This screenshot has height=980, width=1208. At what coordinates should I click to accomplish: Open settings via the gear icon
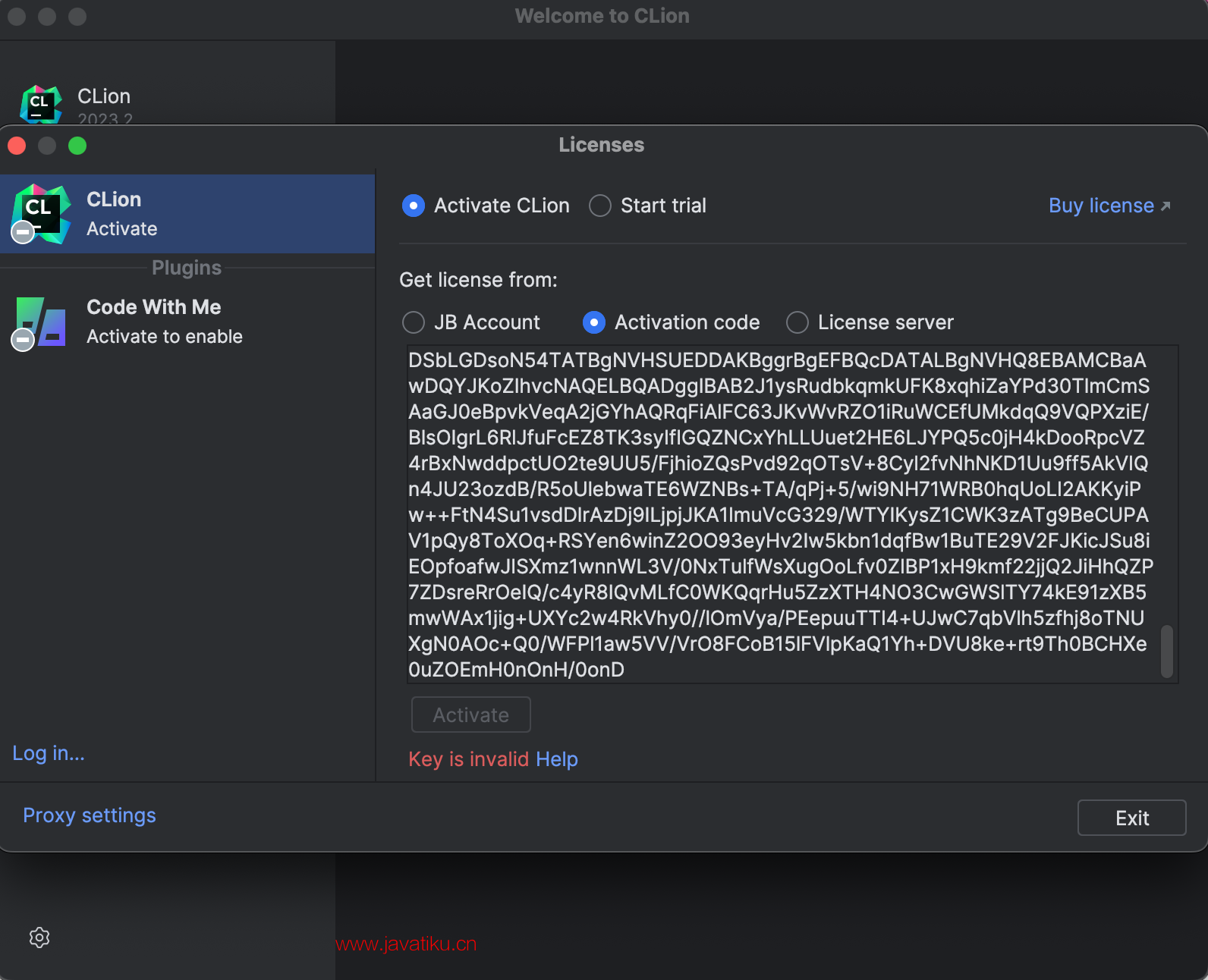(39, 938)
